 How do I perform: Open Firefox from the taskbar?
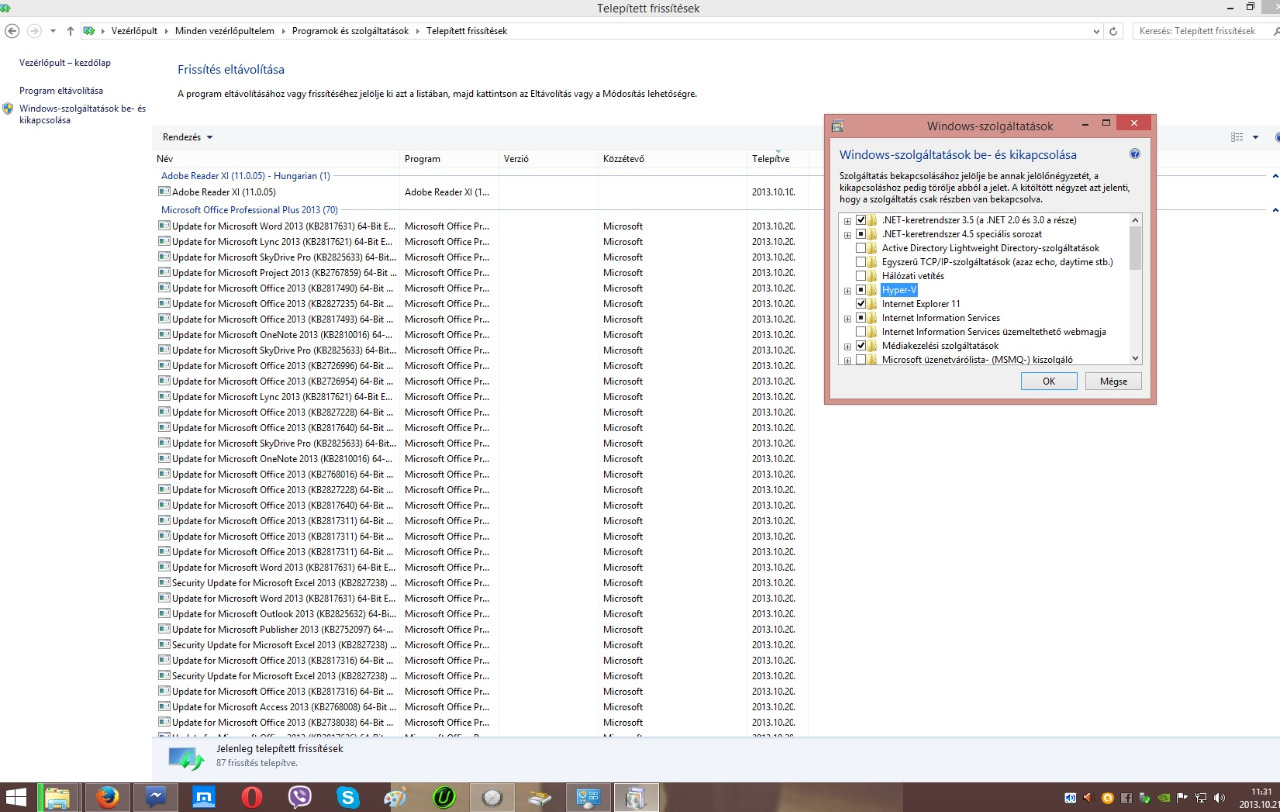(107, 797)
